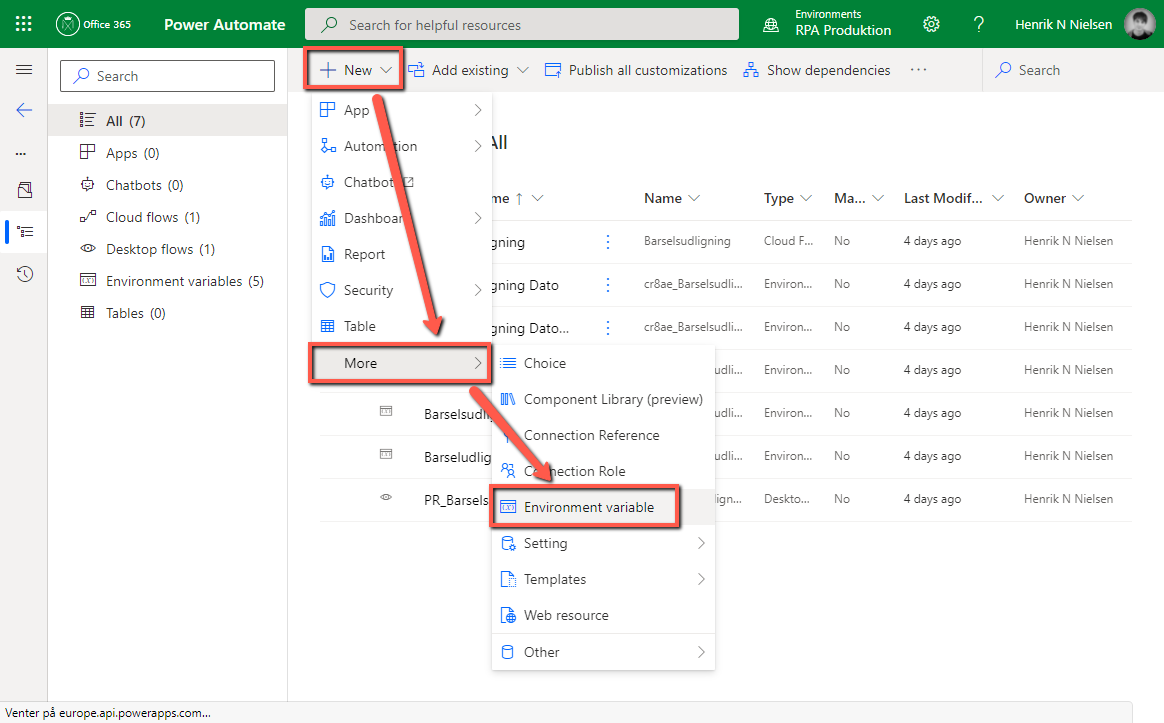Open the left rail ellipsis menu
The width and height of the screenshot is (1164, 723).
(21, 154)
